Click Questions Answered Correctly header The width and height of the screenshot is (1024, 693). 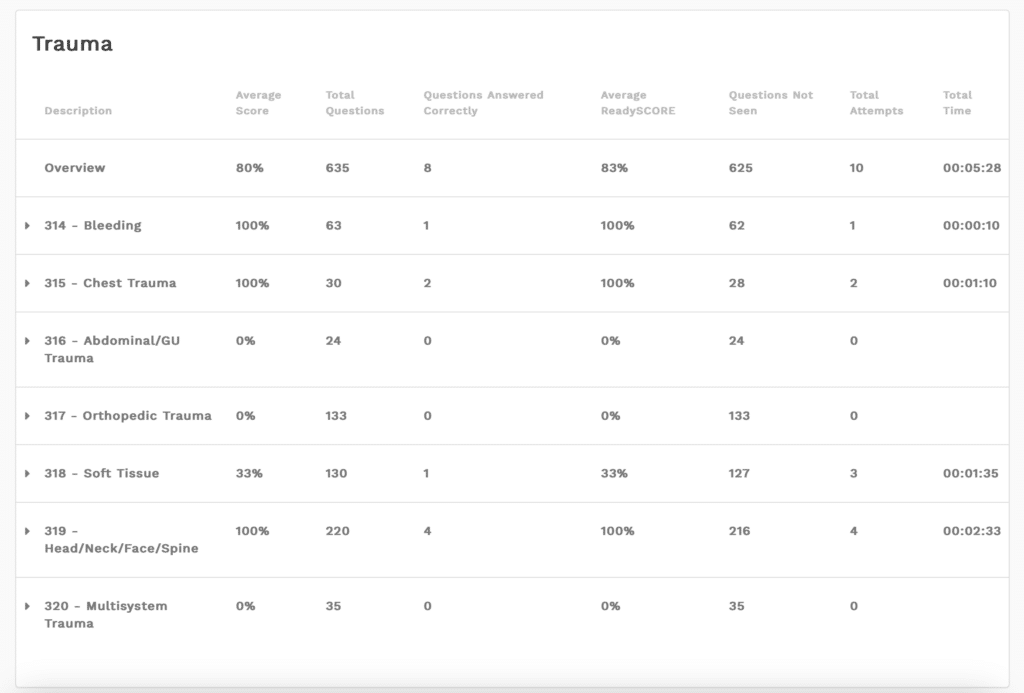(x=483, y=103)
